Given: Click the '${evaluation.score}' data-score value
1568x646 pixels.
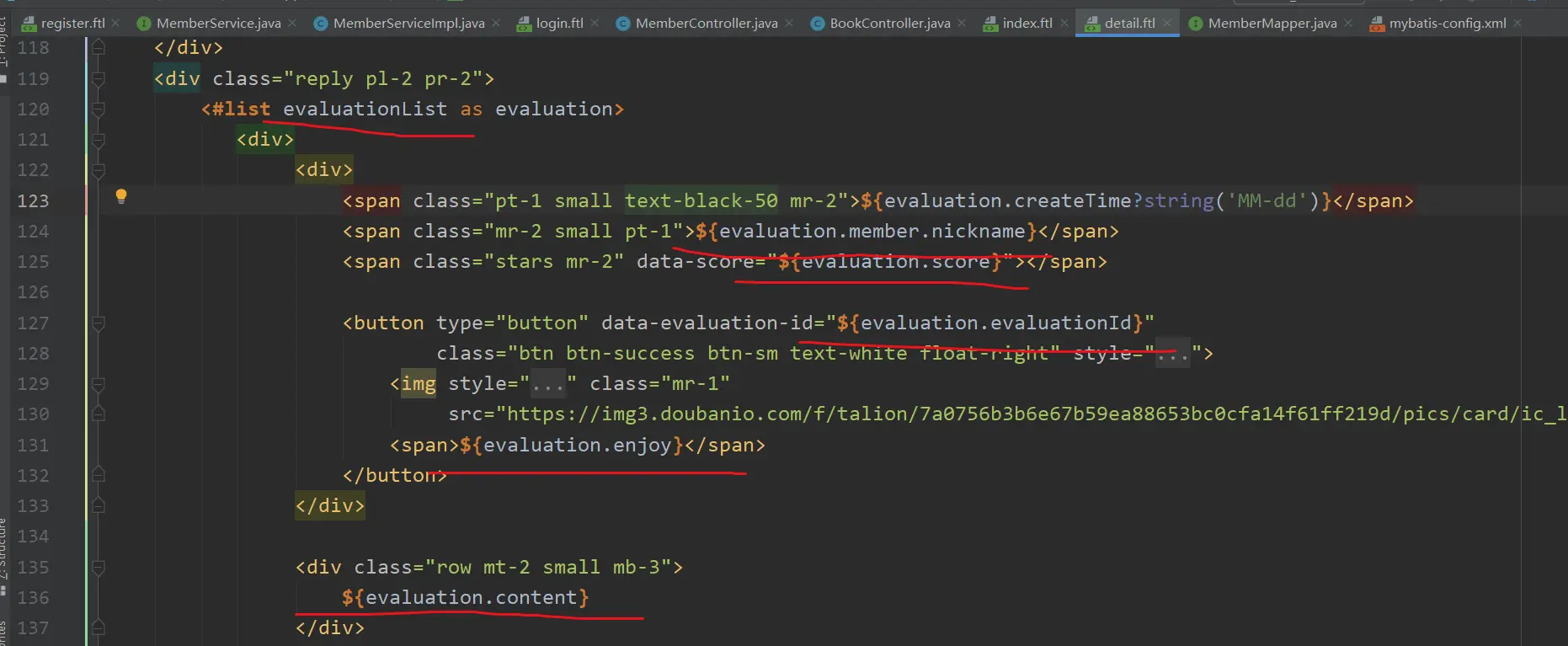Looking at the screenshot, I should coord(890,262).
